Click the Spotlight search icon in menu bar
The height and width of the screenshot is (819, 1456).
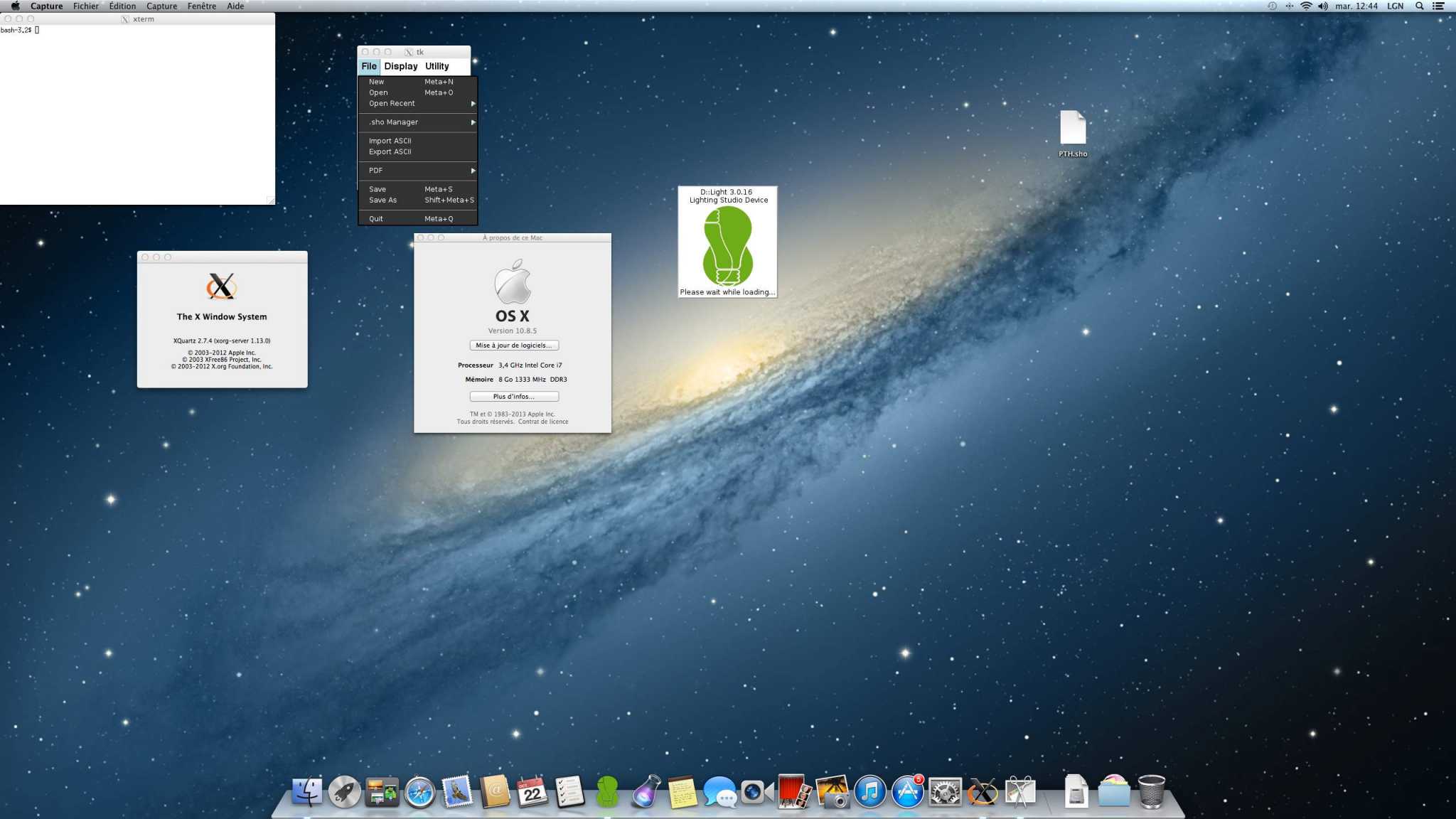tap(1419, 6)
